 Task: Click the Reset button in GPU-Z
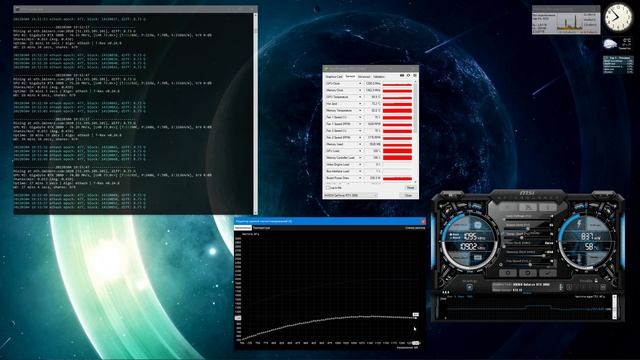click(410, 188)
